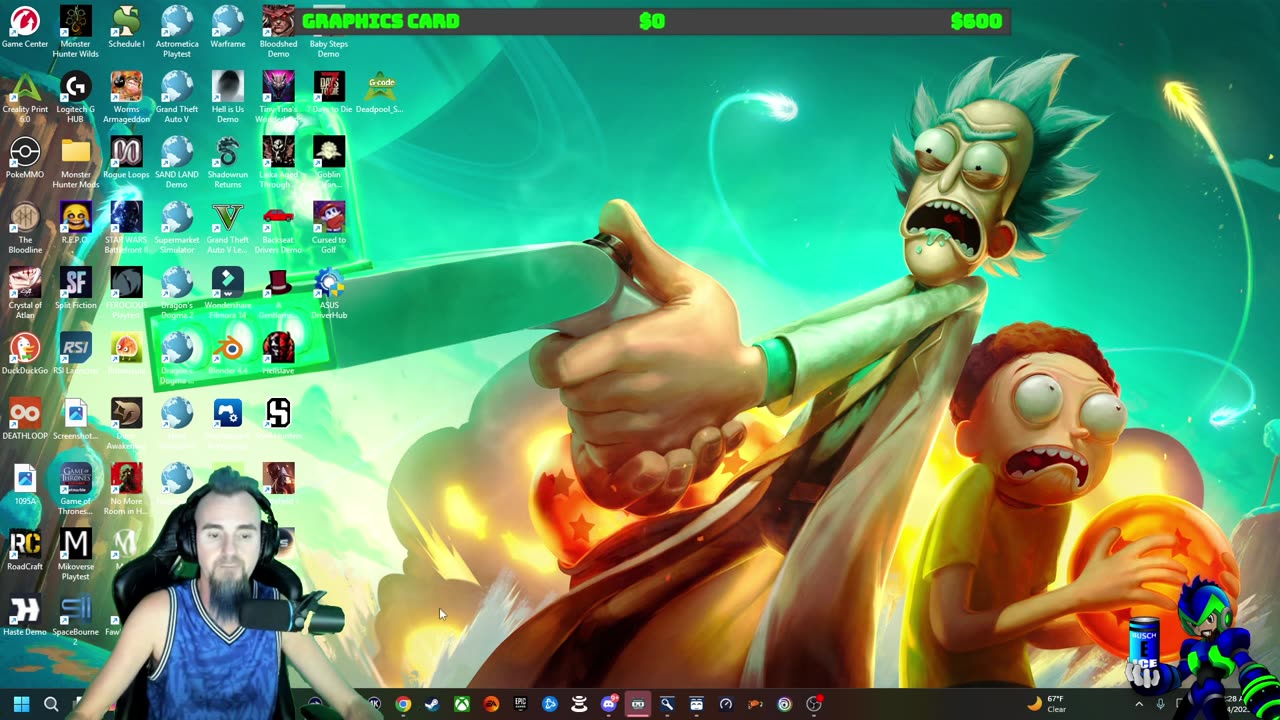Open the 7 Days to Die shortcut
Viewport: 1280px width, 720px height.
pos(329,92)
